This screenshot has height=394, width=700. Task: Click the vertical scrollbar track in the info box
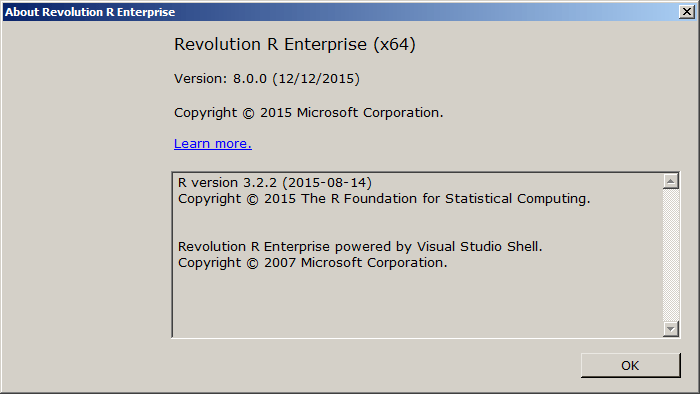[671, 255]
